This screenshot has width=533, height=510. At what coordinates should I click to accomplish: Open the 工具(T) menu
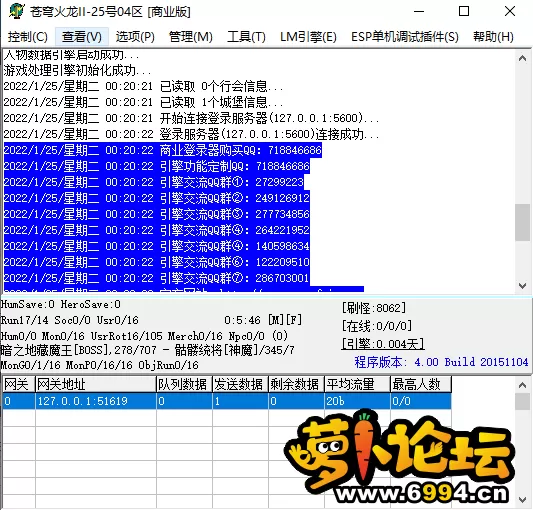pyautogui.click(x=246, y=37)
